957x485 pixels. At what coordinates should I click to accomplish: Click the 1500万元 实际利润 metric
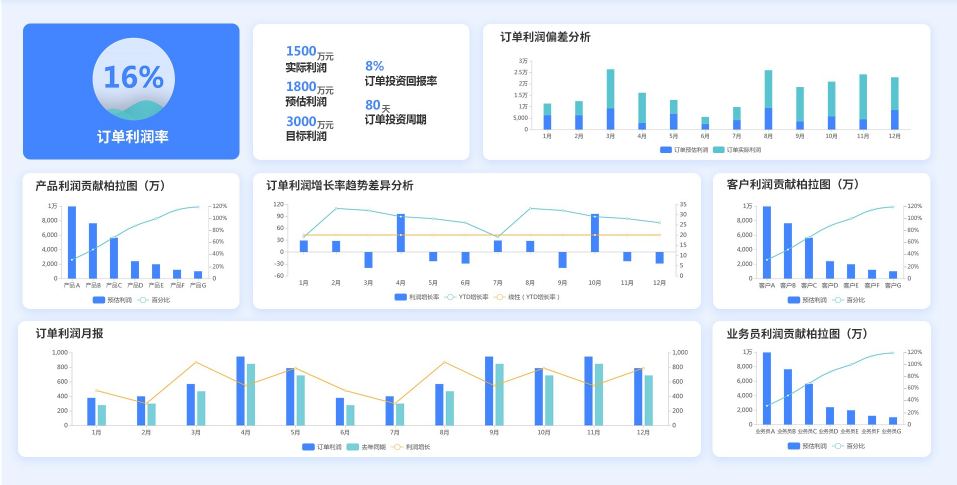point(309,59)
